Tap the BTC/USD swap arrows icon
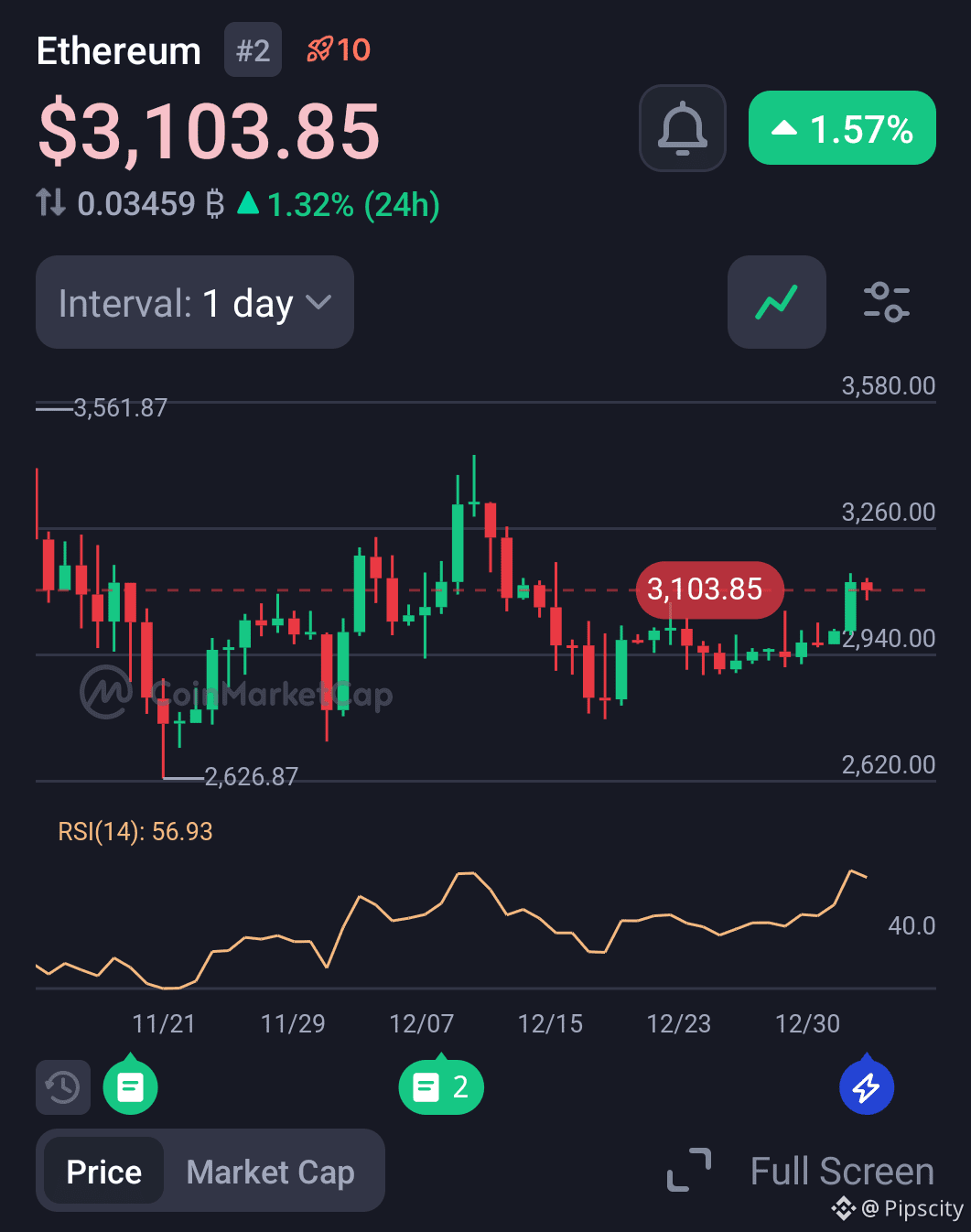 pos(51,202)
